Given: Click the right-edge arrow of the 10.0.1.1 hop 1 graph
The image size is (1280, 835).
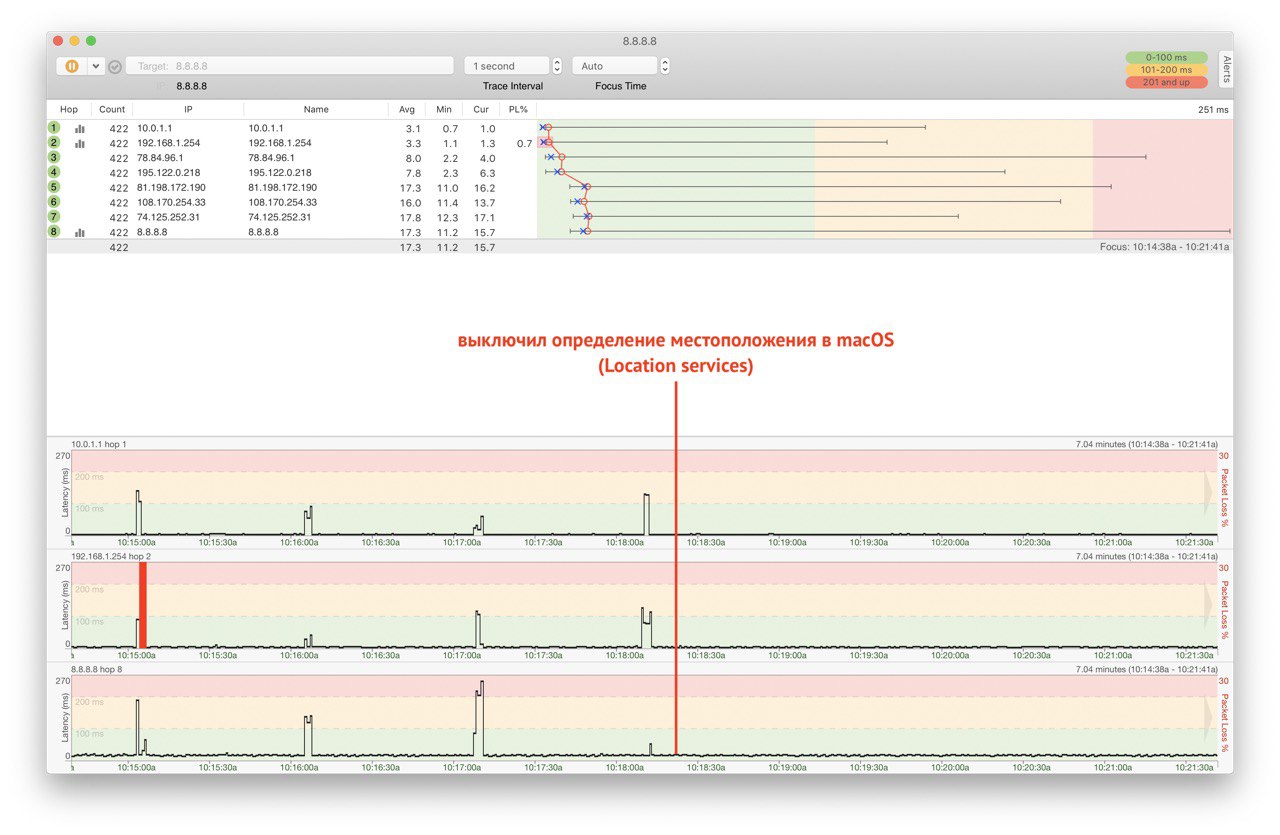Looking at the screenshot, I should [1211, 491].
